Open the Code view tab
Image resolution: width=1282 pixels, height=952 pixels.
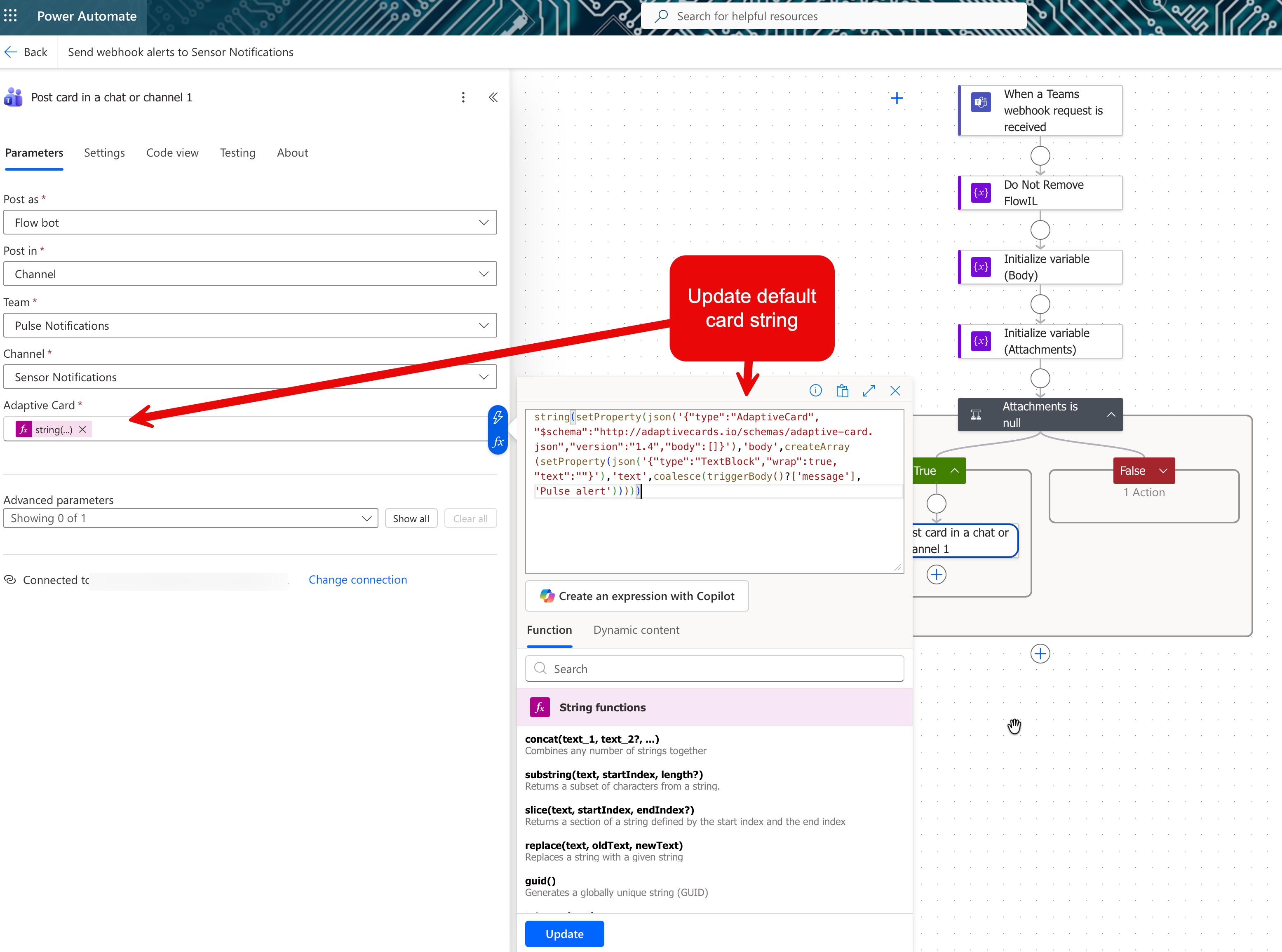click(x=172, y=153)
